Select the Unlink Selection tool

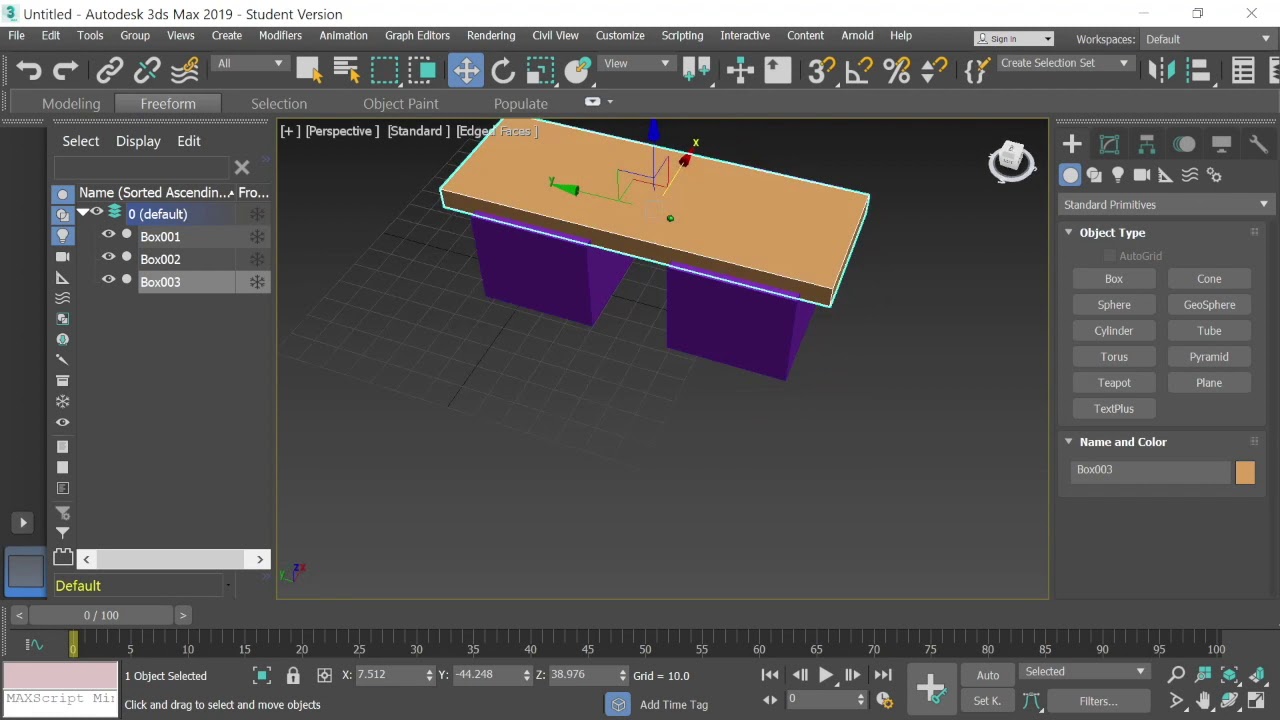coord(147,70)
